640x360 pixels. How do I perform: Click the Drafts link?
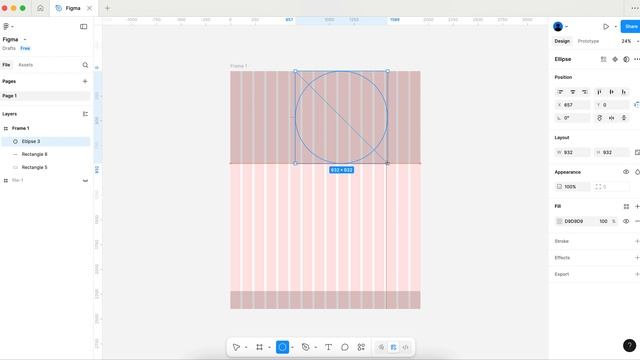[9, 48]
